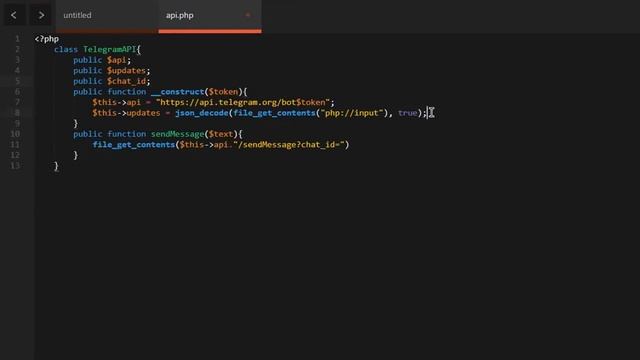Image resolution: width=640 pixels, height=360 pixels.
Task: Click the 'sendMessage' function name
Action: 177,134
